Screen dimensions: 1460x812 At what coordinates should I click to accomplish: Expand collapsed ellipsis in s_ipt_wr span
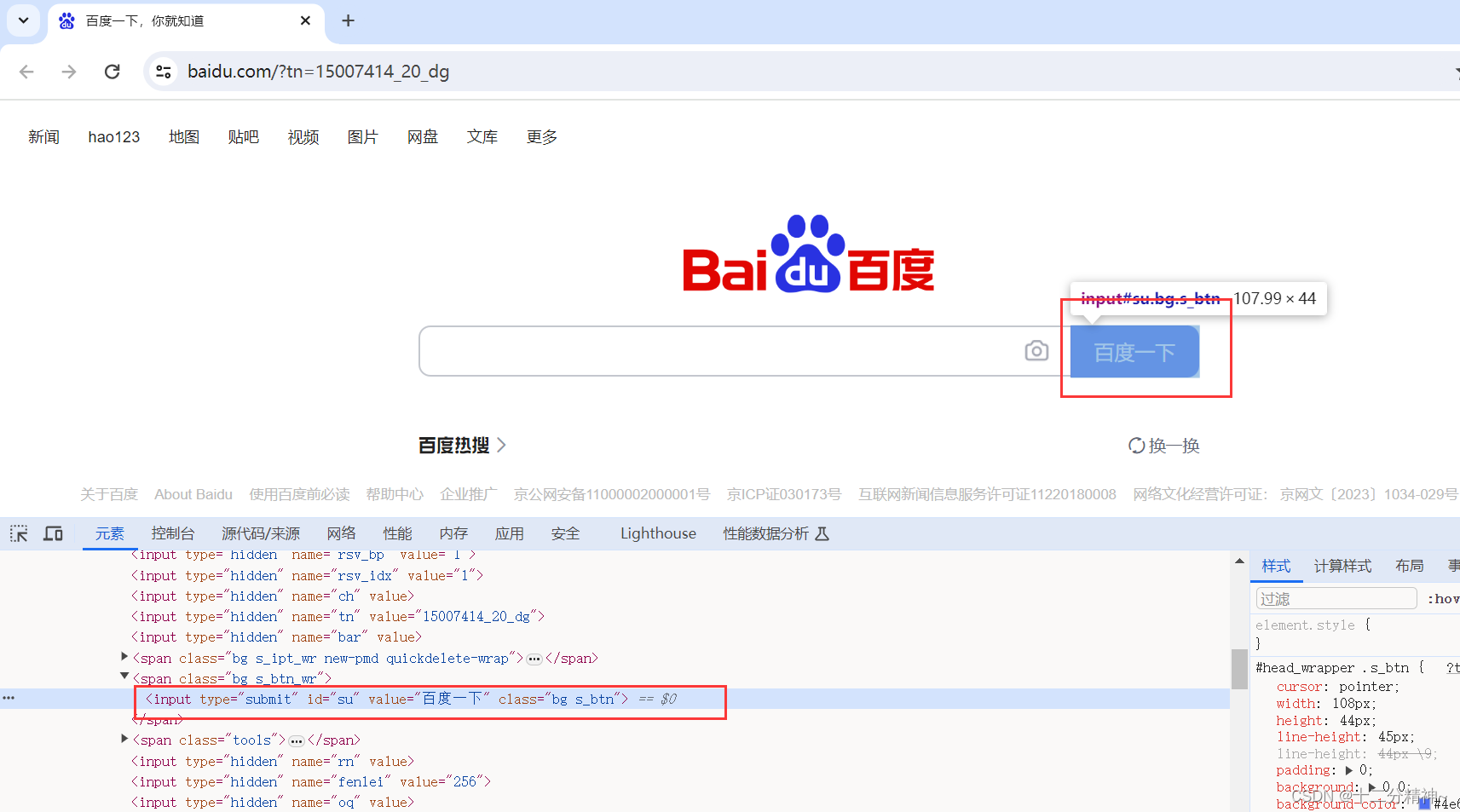click(x=534, y=659)
